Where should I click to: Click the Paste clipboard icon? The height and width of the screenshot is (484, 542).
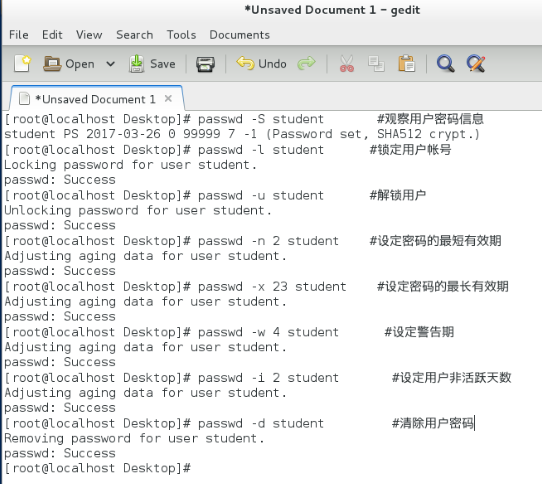click(x=406, y=64)
